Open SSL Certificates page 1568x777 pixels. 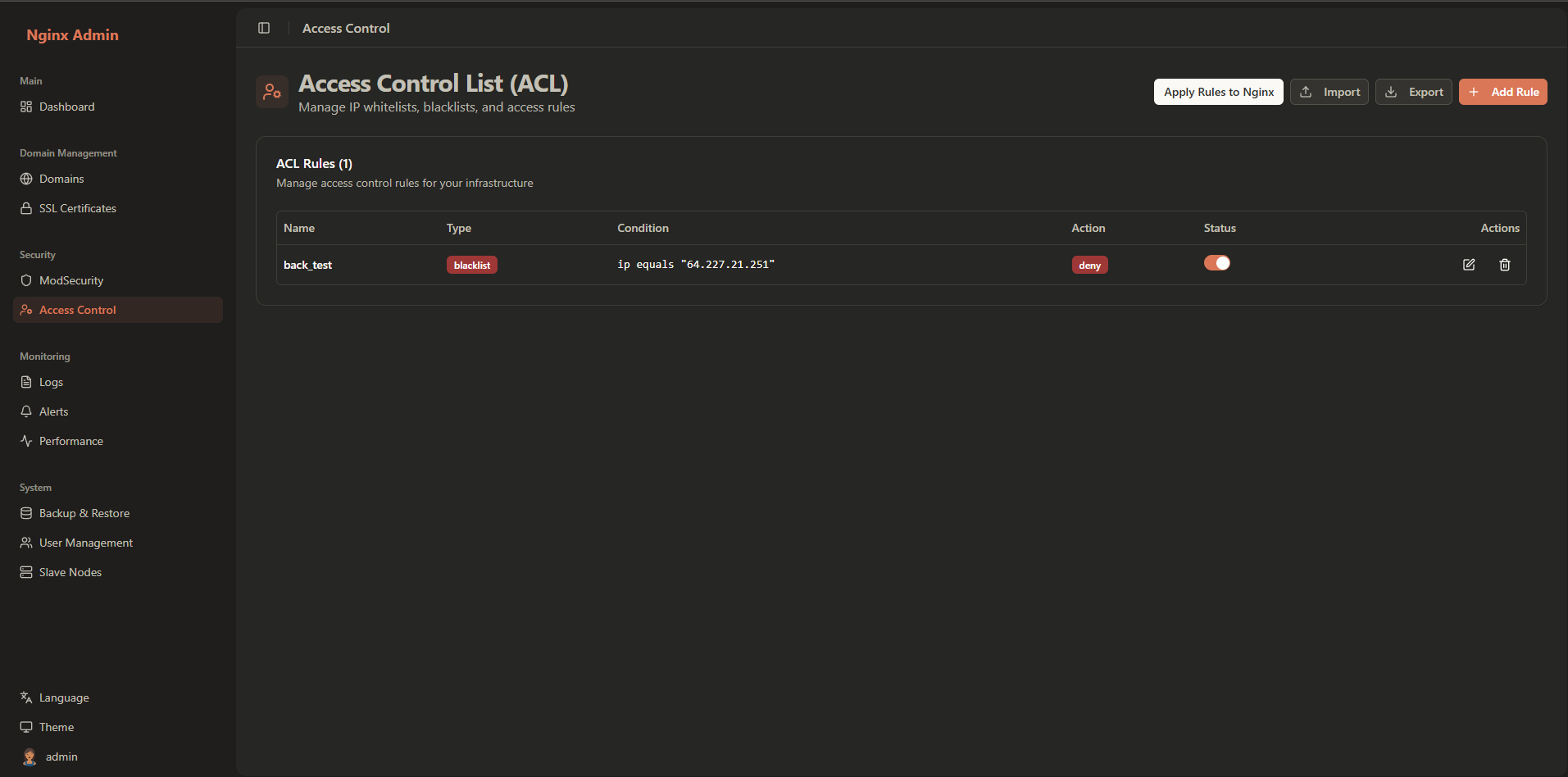(77, 208)
